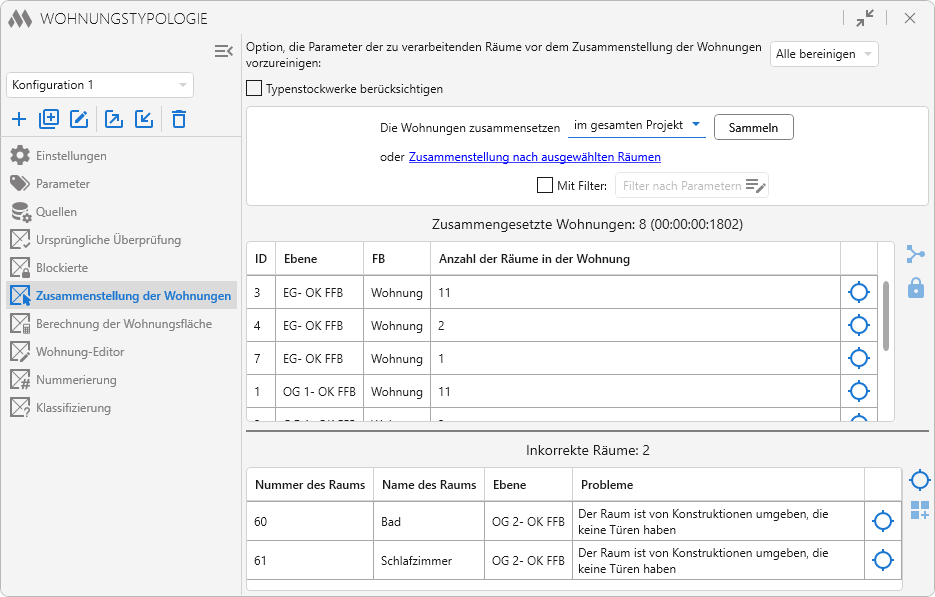Click the rename configuration pencil icon
Screen dimensions: 935x597
pos(79,120)
